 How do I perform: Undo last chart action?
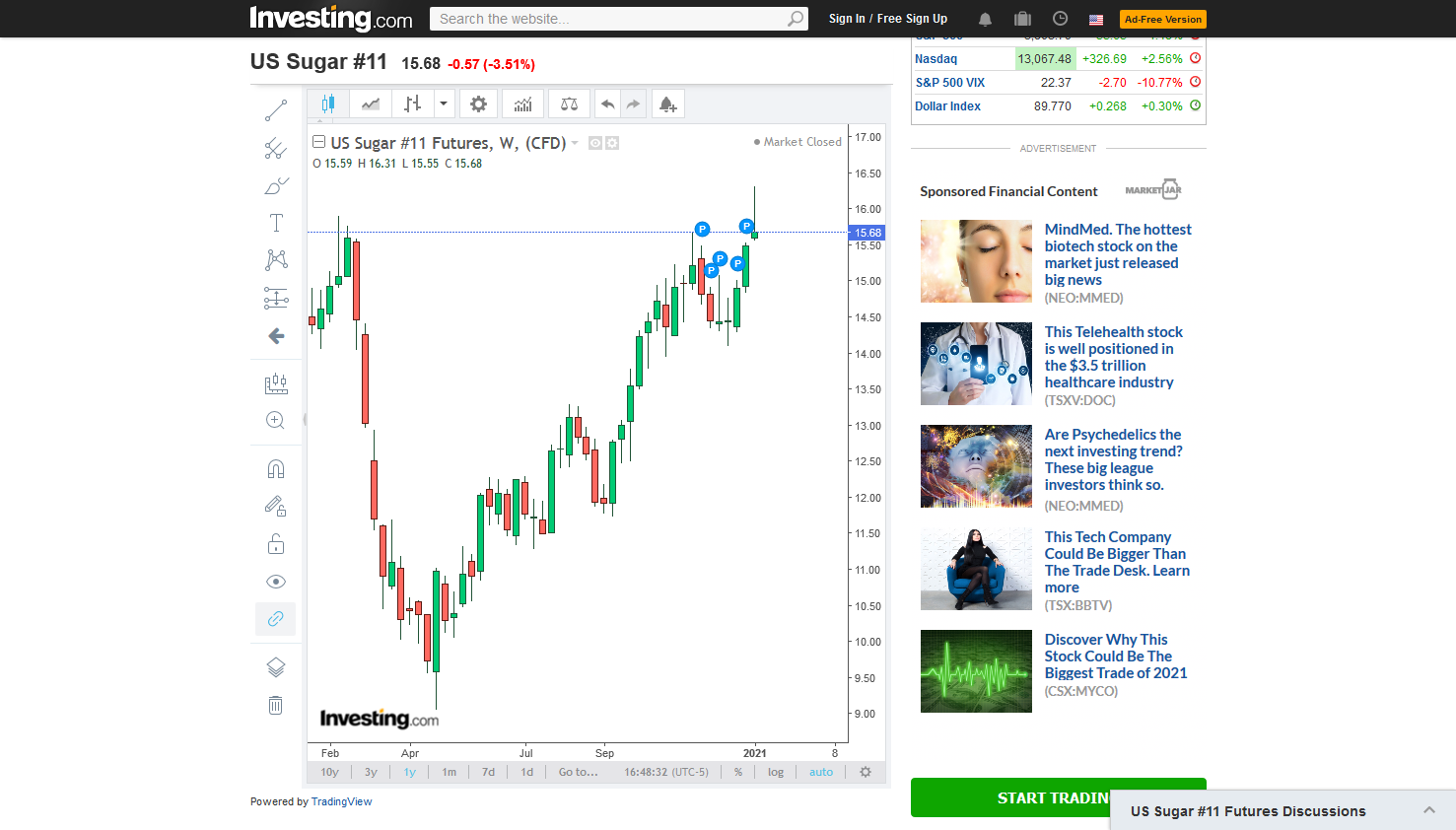pos(608,104)
